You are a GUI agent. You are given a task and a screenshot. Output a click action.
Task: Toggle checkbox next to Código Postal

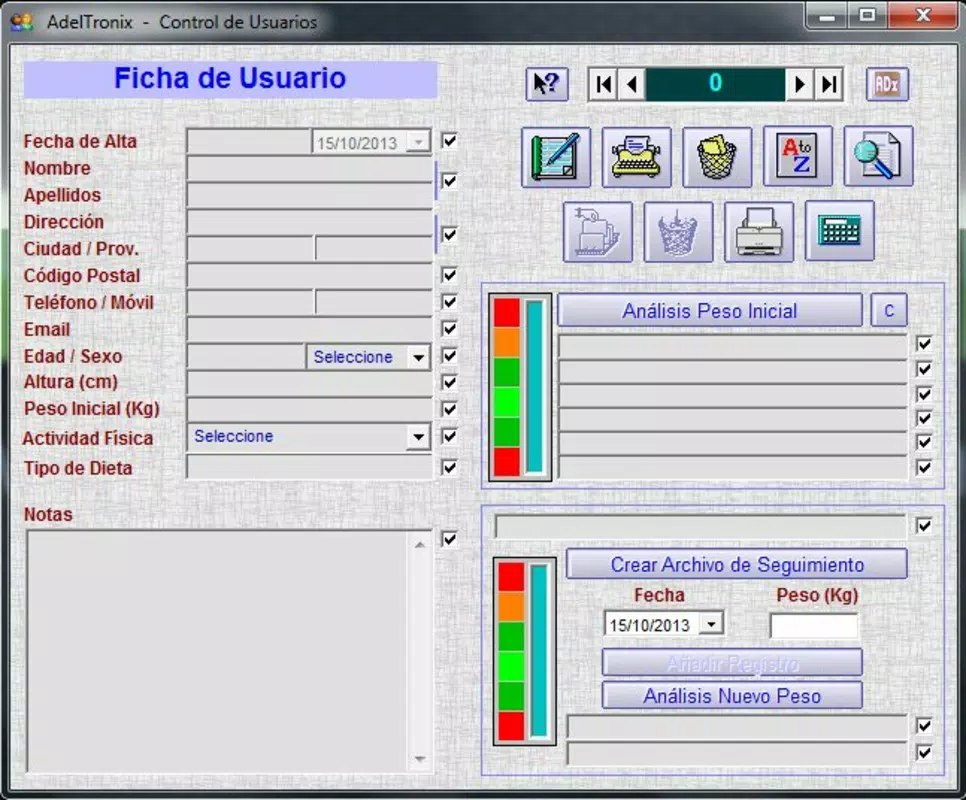(450, 275)
